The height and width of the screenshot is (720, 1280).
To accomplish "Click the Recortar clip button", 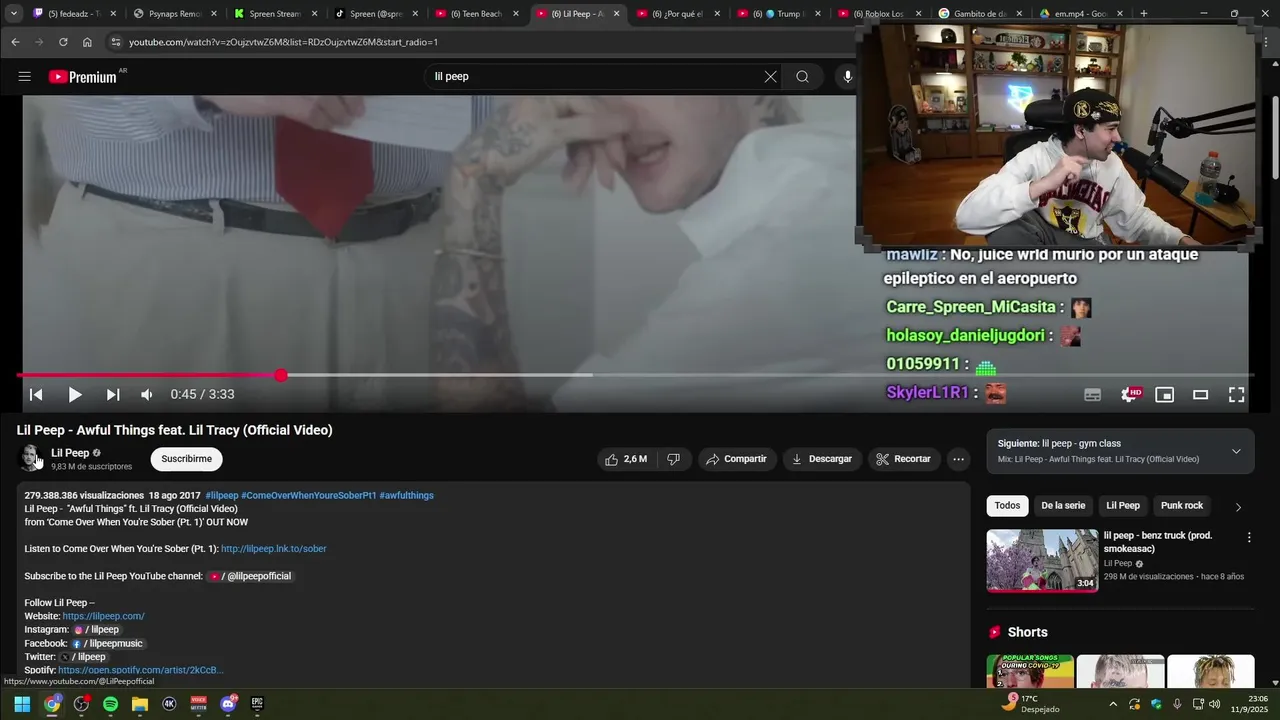I will click(x=904, y=459).
